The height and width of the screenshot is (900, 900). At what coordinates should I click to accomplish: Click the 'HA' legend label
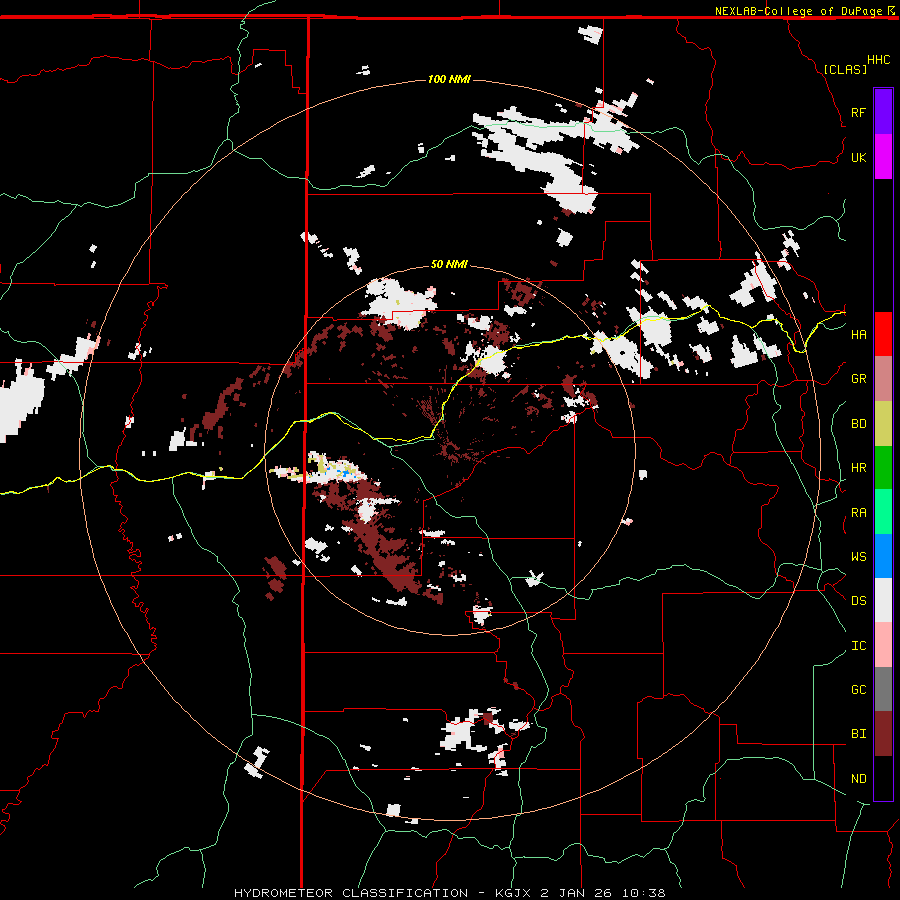tap(858, 335)
